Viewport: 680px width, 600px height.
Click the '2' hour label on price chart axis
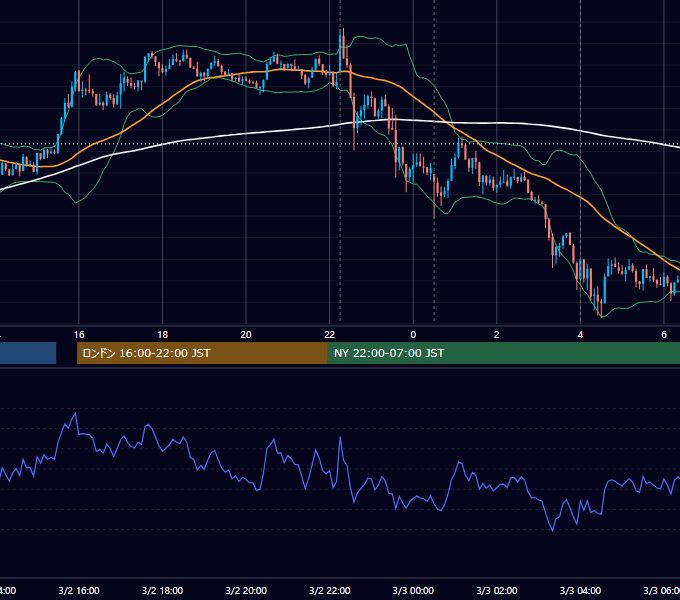point(497,334)
